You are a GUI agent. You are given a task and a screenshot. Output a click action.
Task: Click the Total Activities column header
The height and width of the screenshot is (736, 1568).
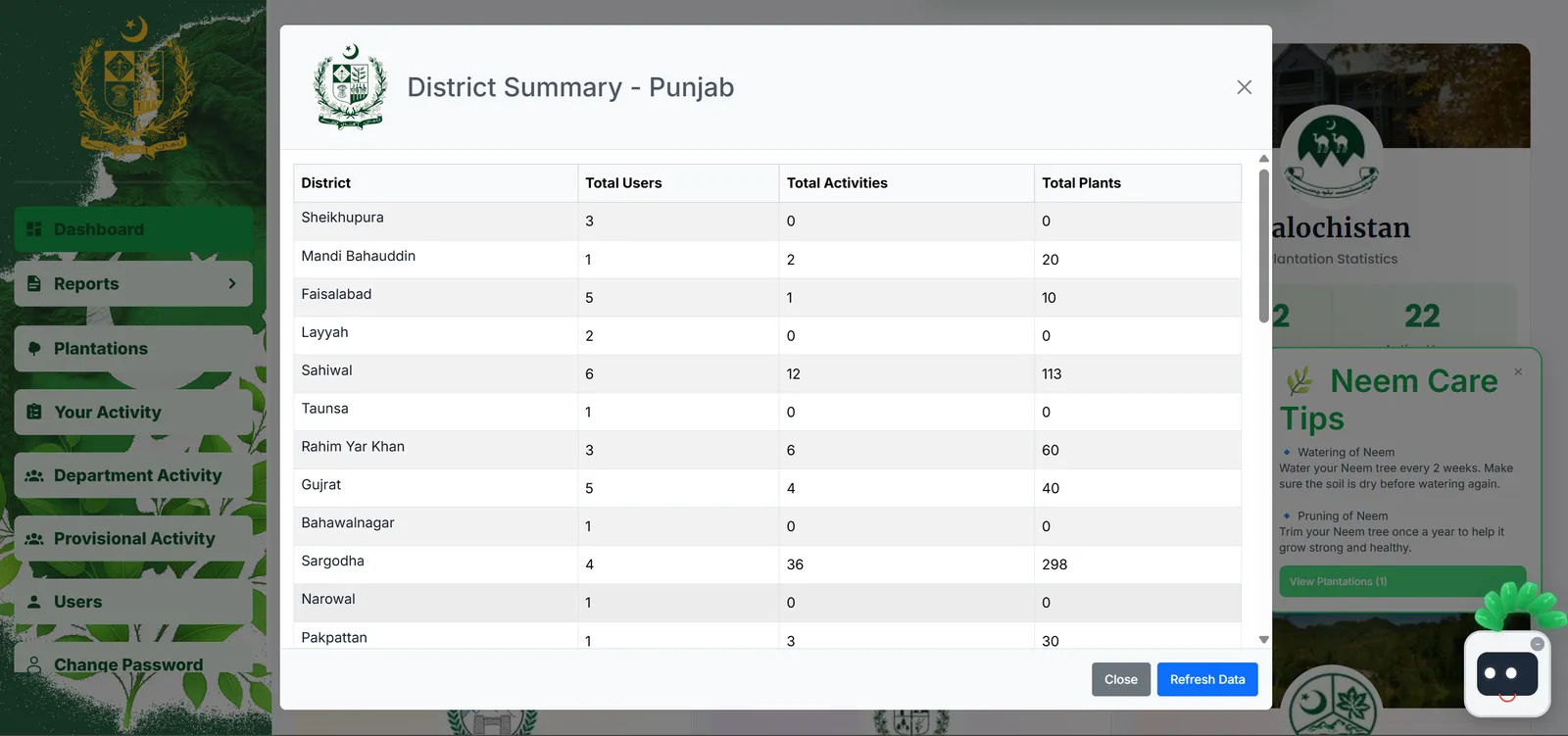(906, 183)
